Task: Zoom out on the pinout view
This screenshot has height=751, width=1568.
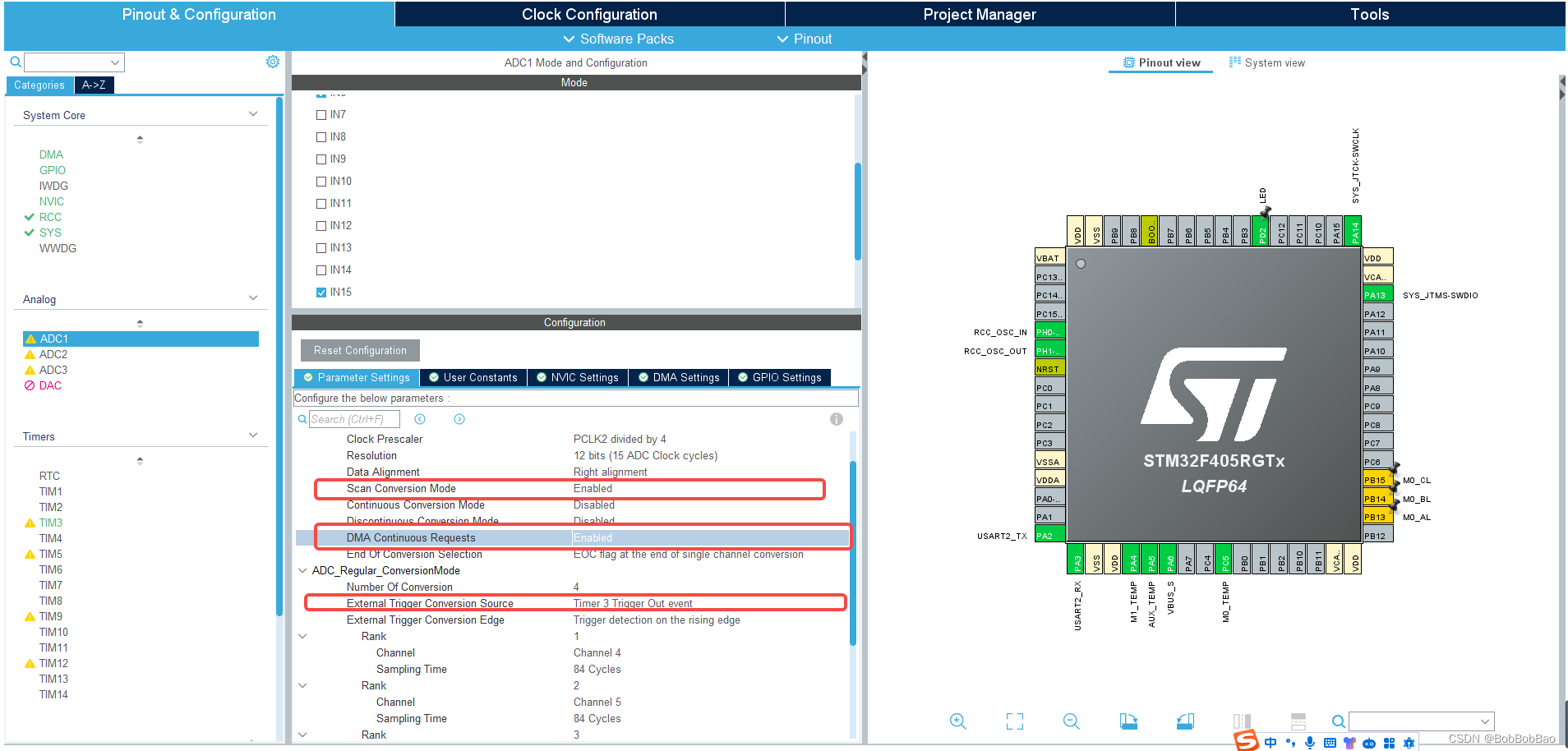Action: pos(1071,721)
